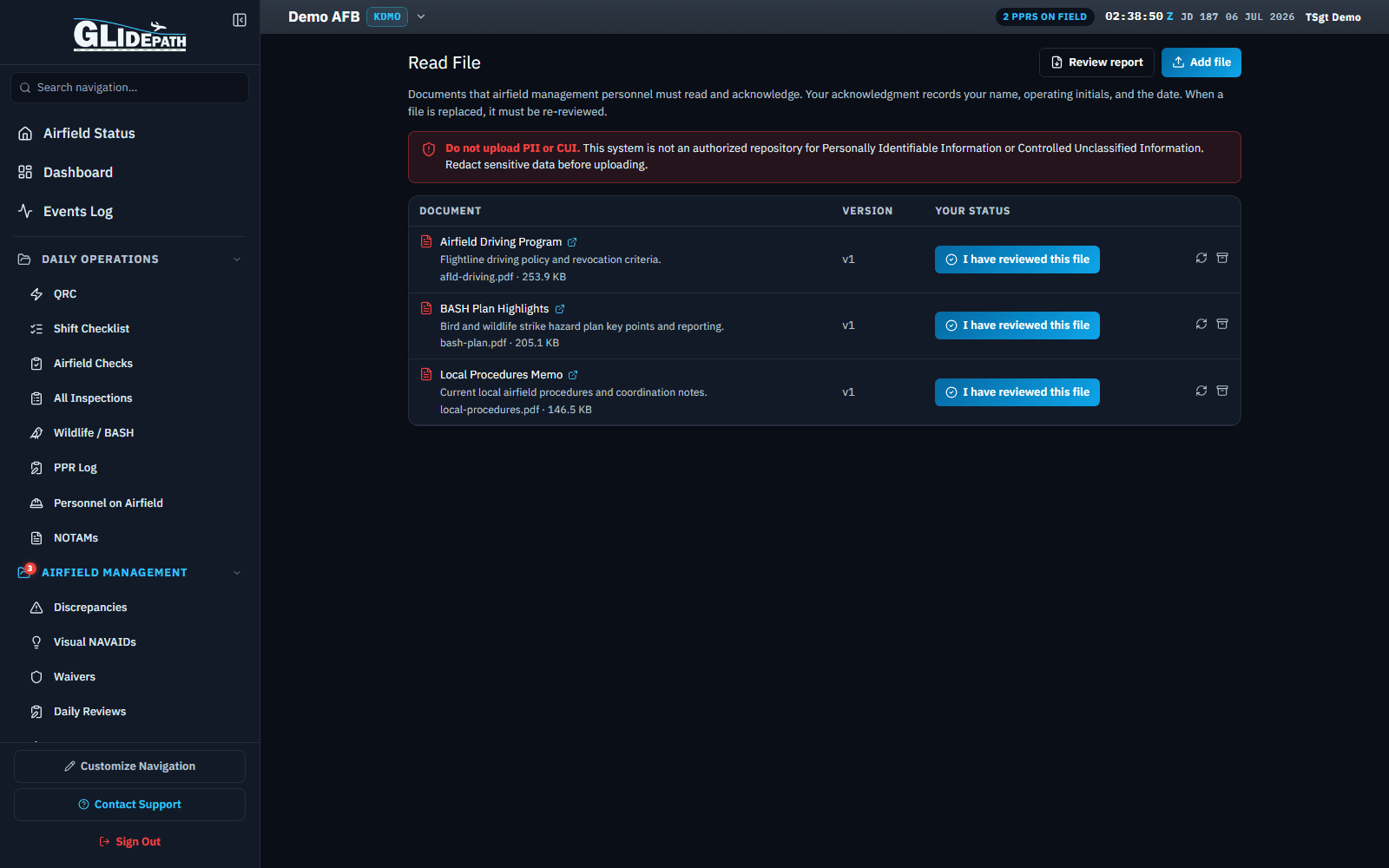The height and width of the screenshot is (868, 1389).
Task: Click the PDF icon of Airfield Driving Program
Action: [426, 241]
